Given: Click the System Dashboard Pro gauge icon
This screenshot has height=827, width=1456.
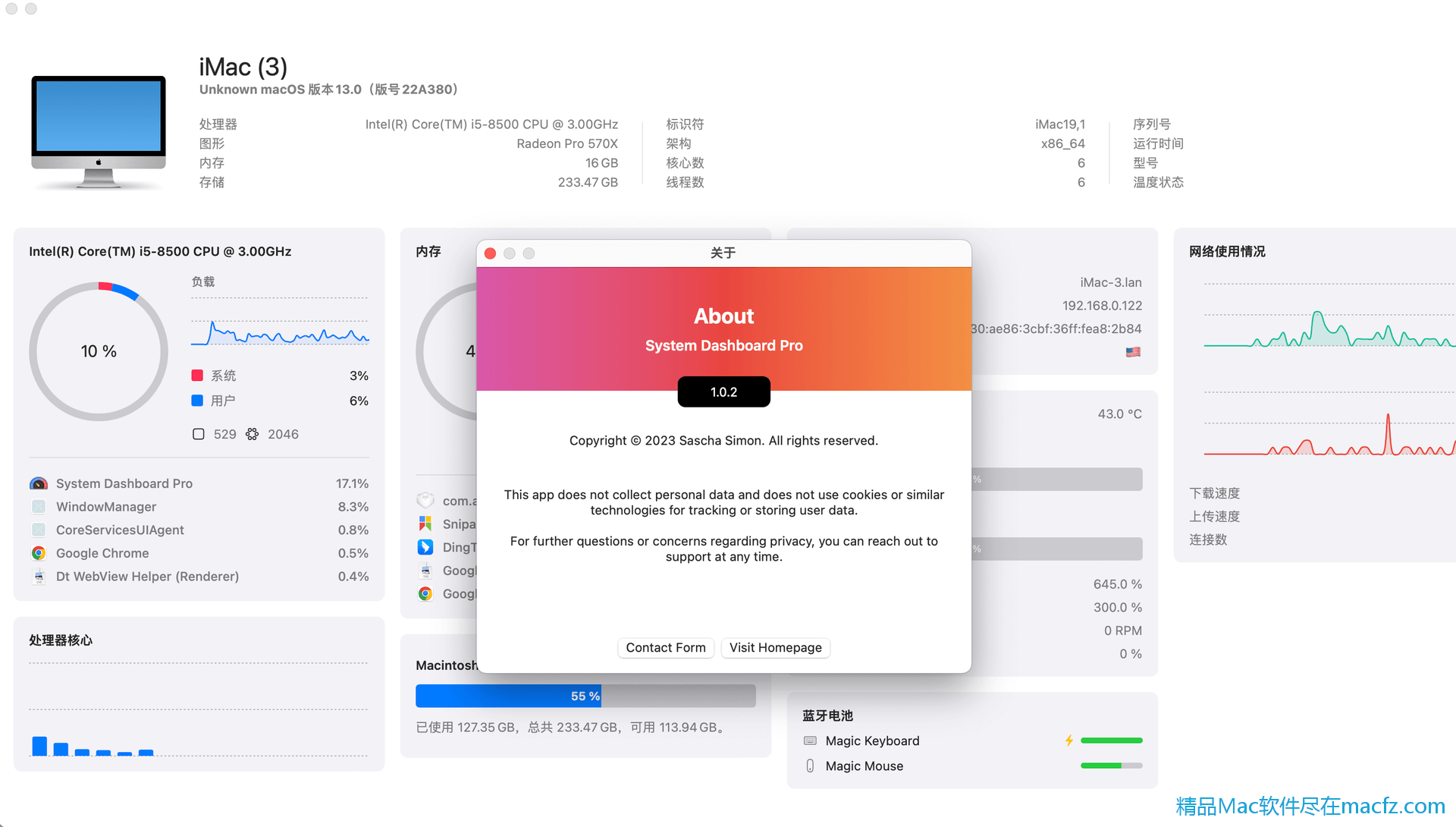Looking at the screenshot, I should (39, 483).
